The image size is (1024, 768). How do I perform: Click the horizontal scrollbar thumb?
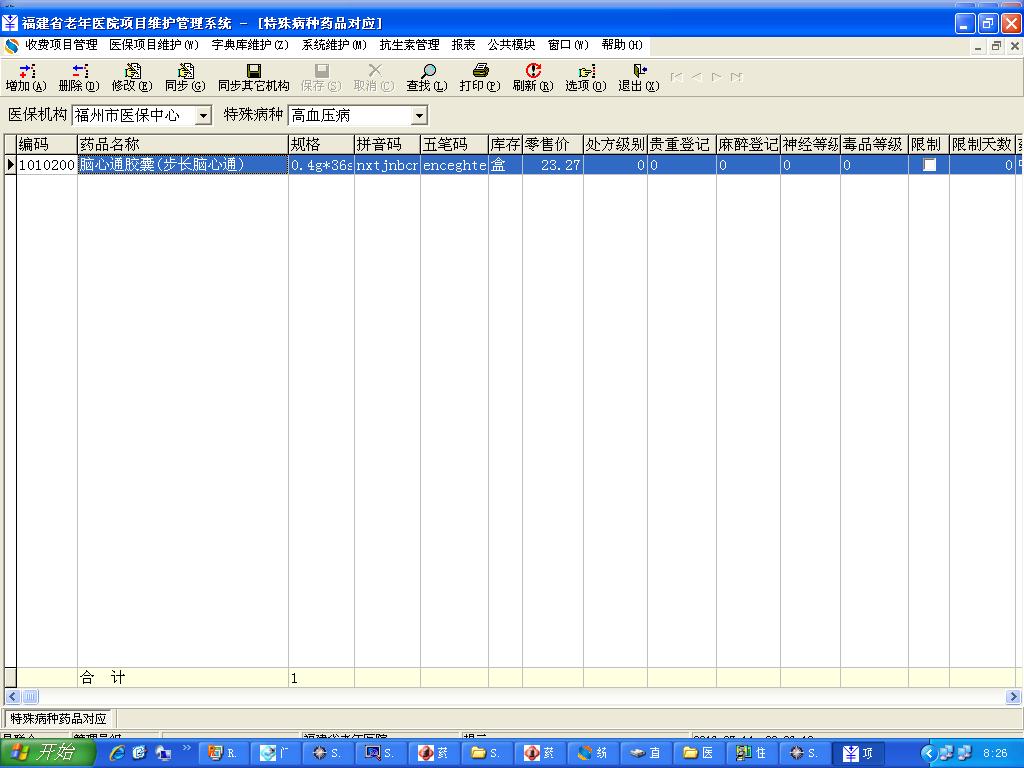[31, 697]
